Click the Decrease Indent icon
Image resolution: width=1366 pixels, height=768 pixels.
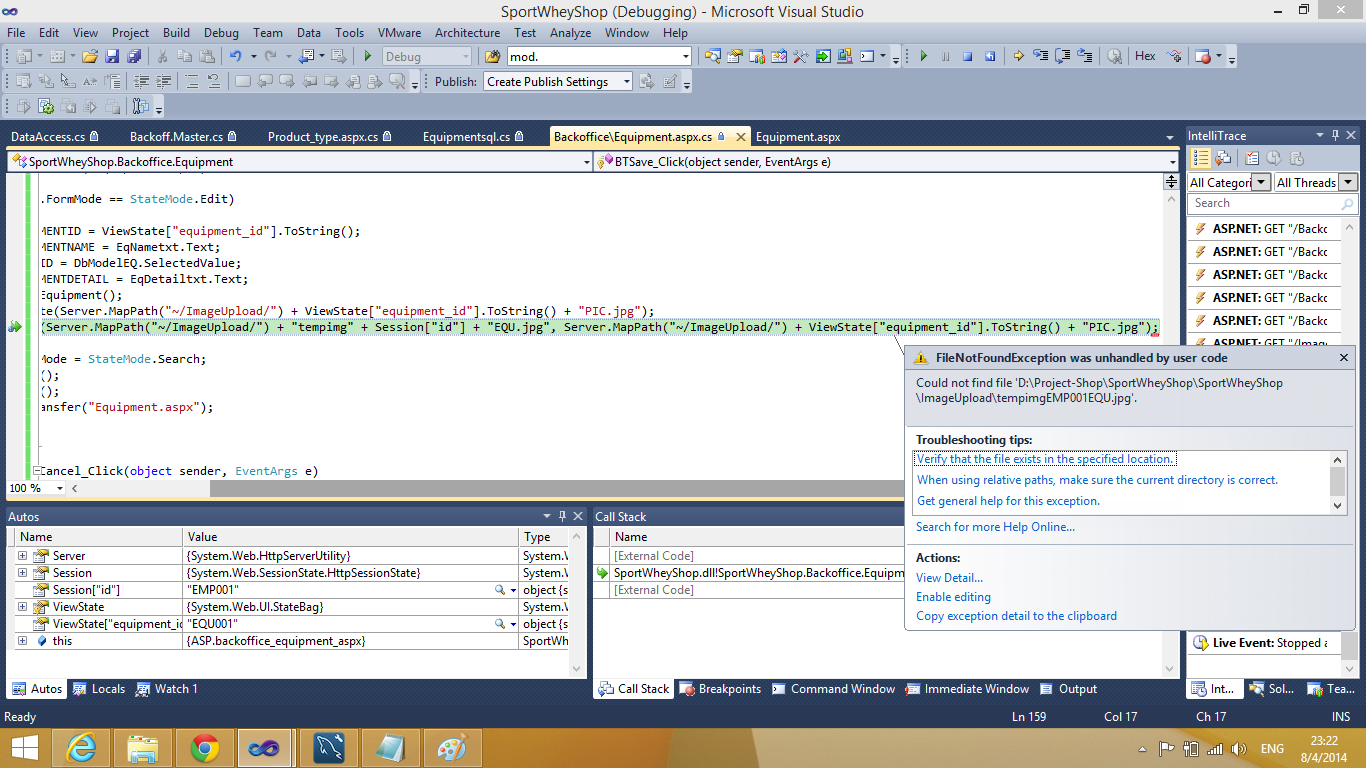tap(141, 82)
